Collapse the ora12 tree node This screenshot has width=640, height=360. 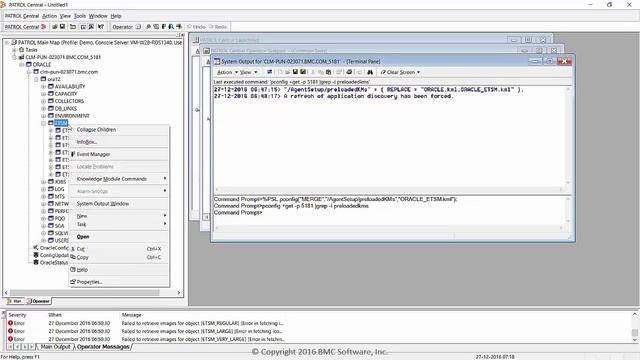click(x=36, y=79)
